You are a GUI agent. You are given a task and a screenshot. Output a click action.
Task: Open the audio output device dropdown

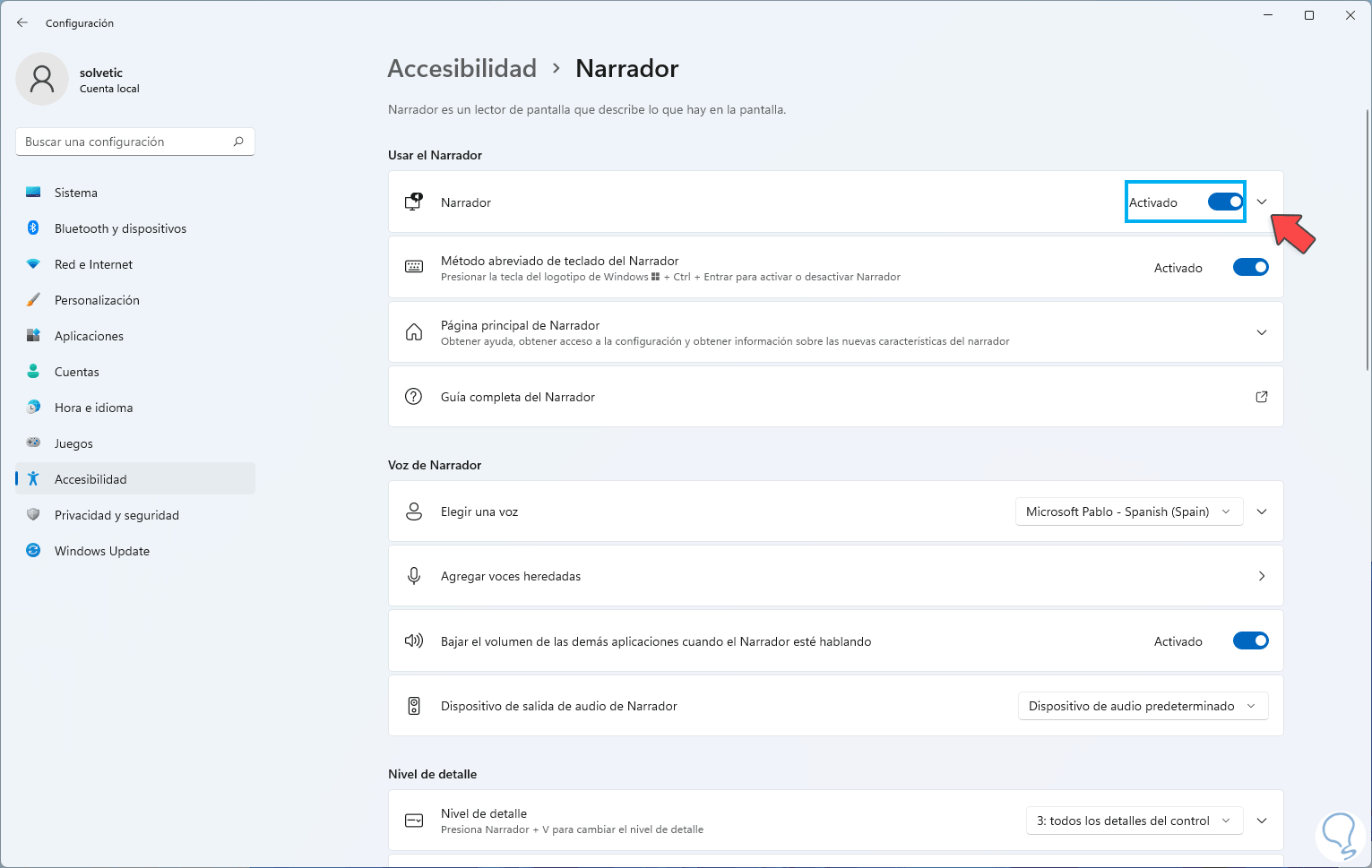click(x=1143, y=706)
